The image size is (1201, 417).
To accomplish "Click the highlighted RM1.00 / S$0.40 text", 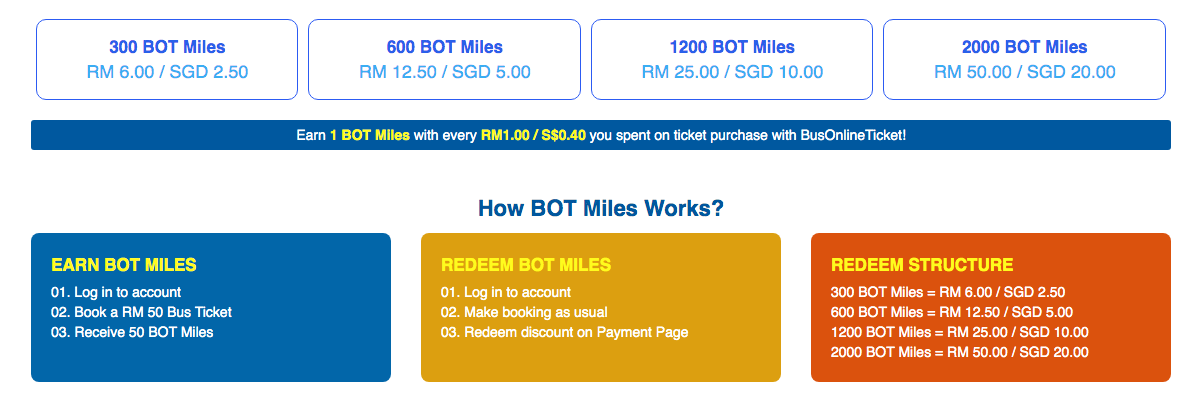I will 533,135.
